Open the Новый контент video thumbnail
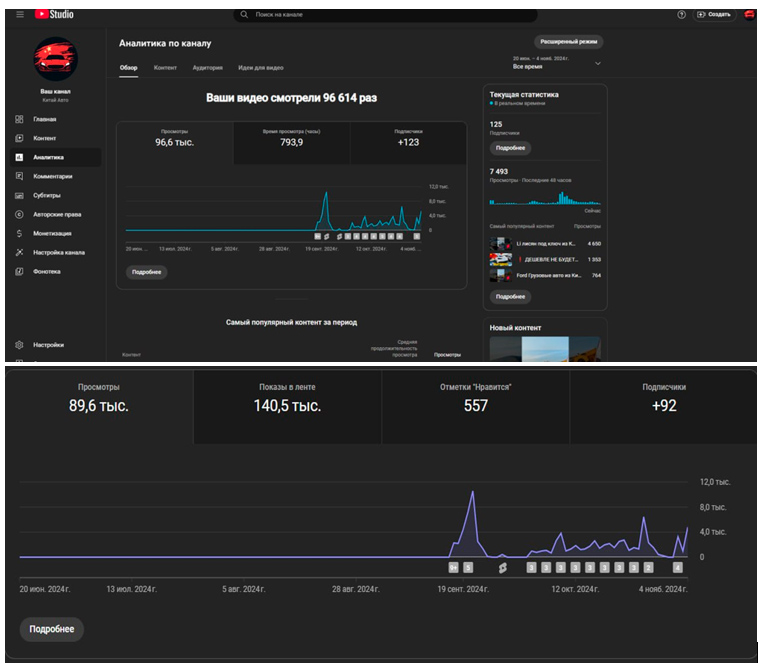 [x=545, y=349]
